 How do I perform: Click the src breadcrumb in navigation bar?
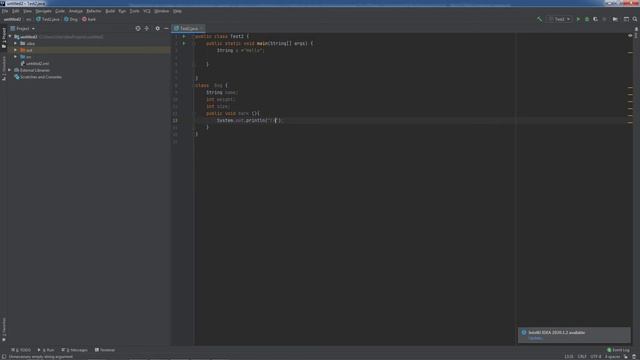point(29,19)
